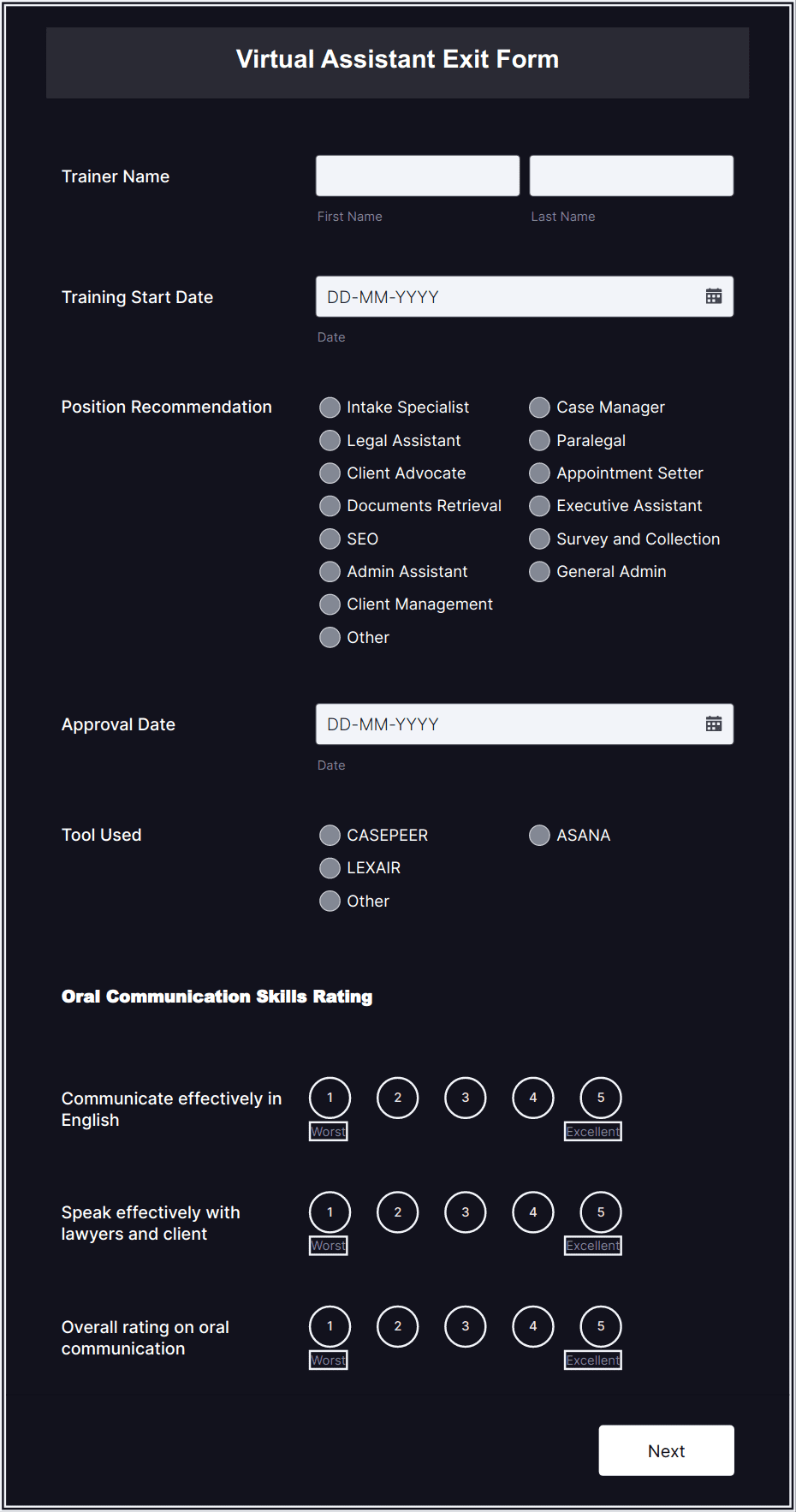Select Executive Assistant position

point(539,506)
